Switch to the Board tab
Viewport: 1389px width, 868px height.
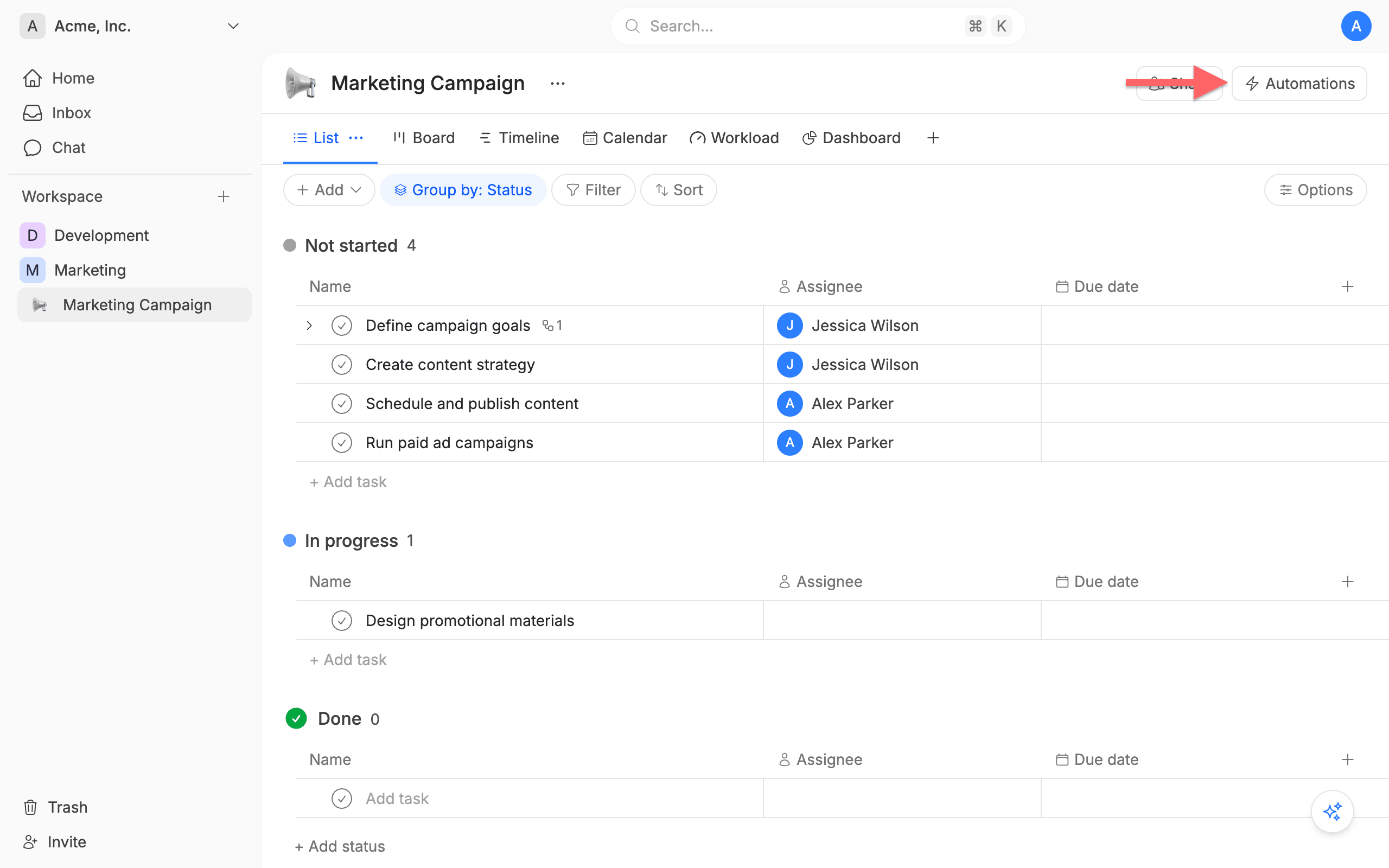(424, 138)
